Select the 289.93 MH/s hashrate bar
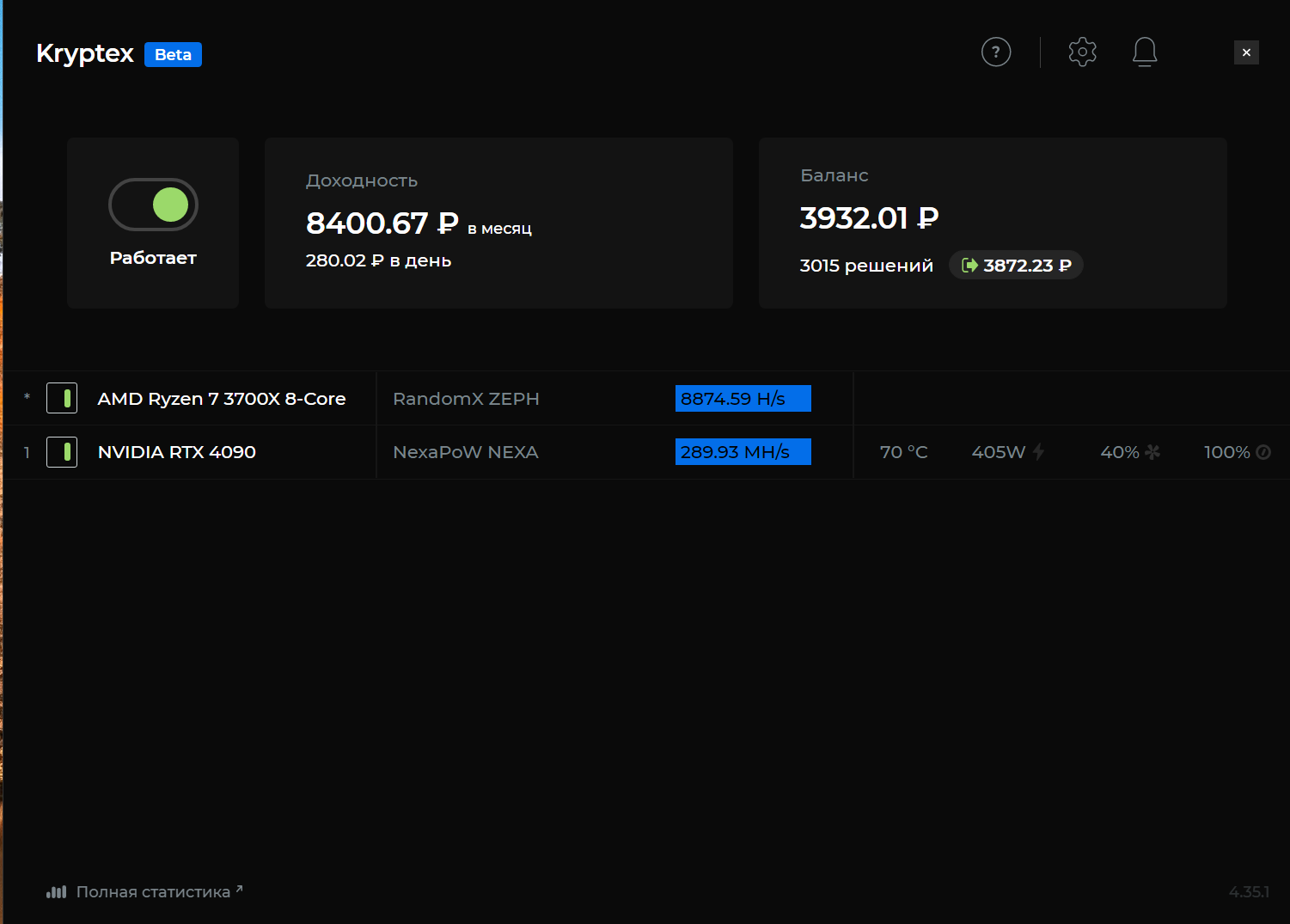The width and height of the screenshot is (1290, 924). click(743, 452)
